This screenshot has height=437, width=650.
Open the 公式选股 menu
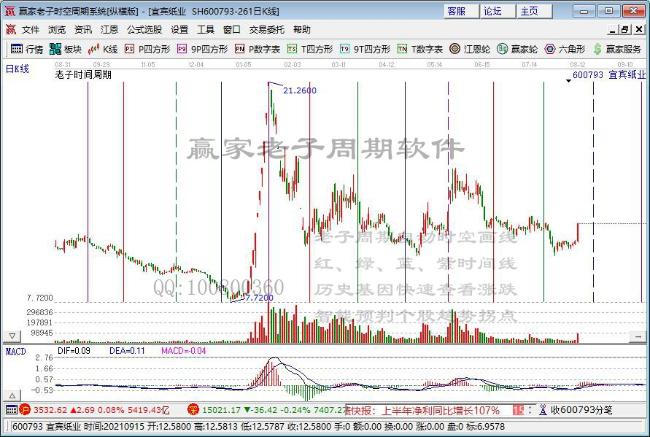pyautogui.click(x=144, y=30)
